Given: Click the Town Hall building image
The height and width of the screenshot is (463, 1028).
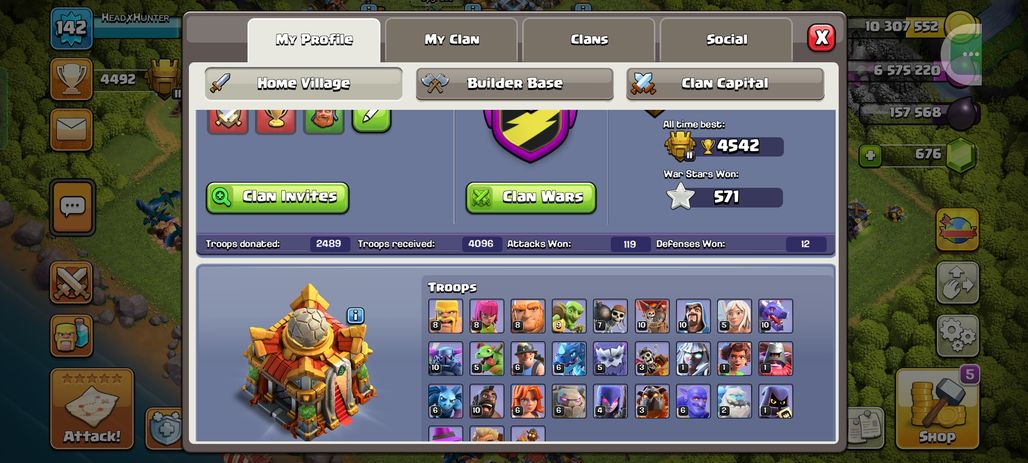Looking at the screenshot, I should tap(308, 363).
